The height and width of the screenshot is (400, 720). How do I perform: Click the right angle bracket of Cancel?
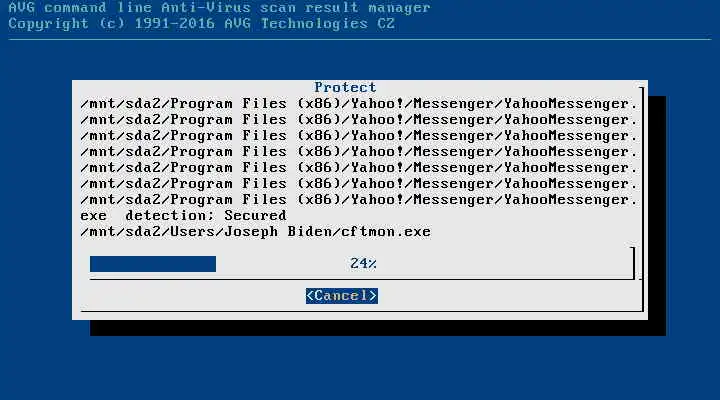[x=373, y=296]
